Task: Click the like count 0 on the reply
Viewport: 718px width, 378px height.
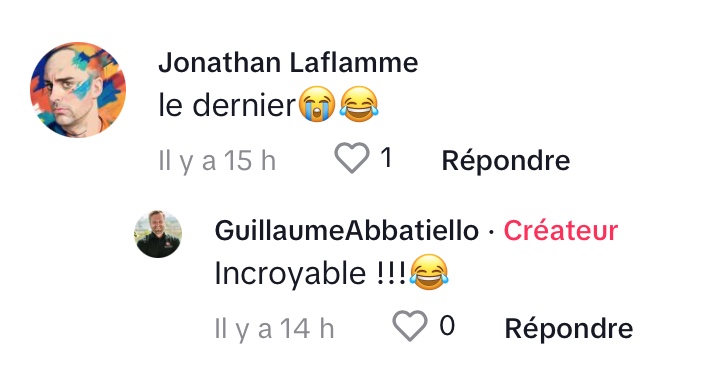Action: (447, 326)
